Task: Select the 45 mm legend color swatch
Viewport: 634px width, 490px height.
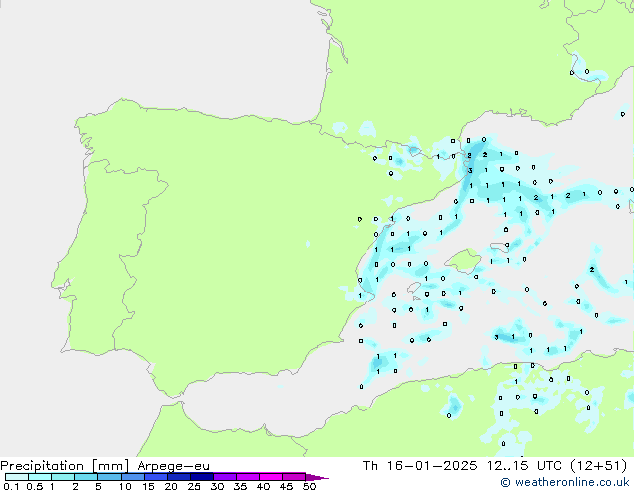Action: point(294,477)
